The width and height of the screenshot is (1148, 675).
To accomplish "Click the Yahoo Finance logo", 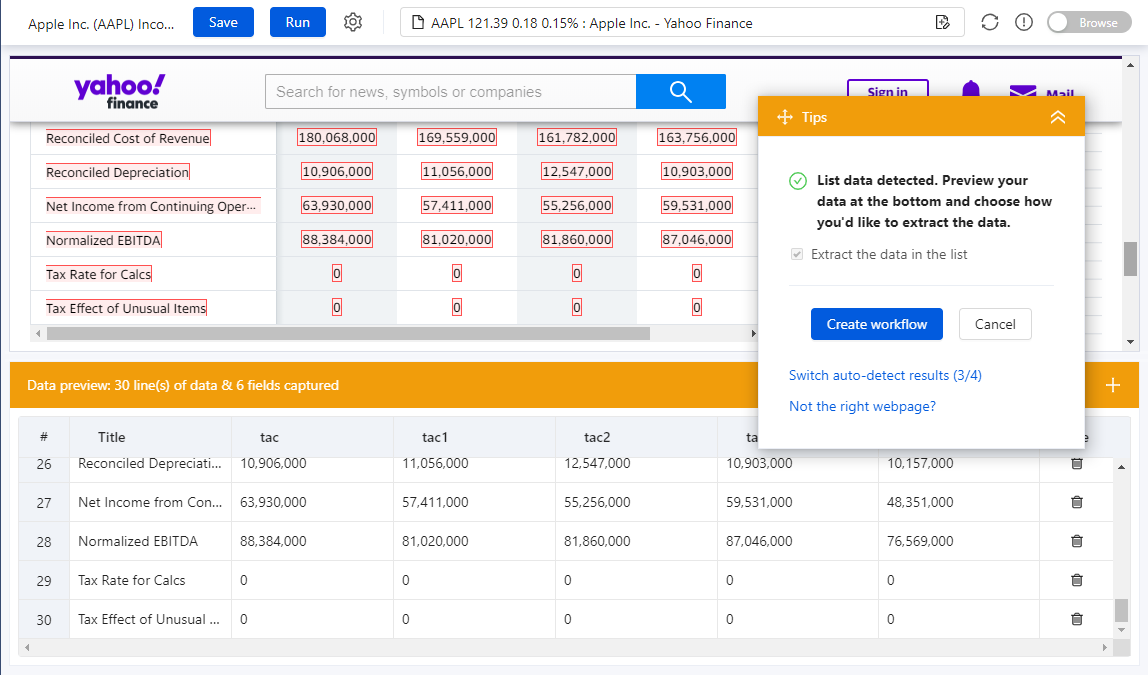I will pyautogui.click(x=120, y=92).
